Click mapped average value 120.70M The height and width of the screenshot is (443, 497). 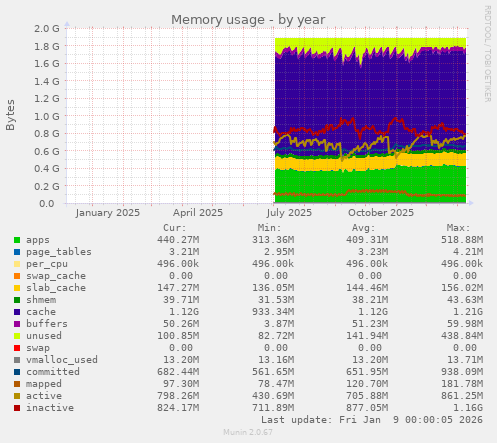tap(367, 384)
